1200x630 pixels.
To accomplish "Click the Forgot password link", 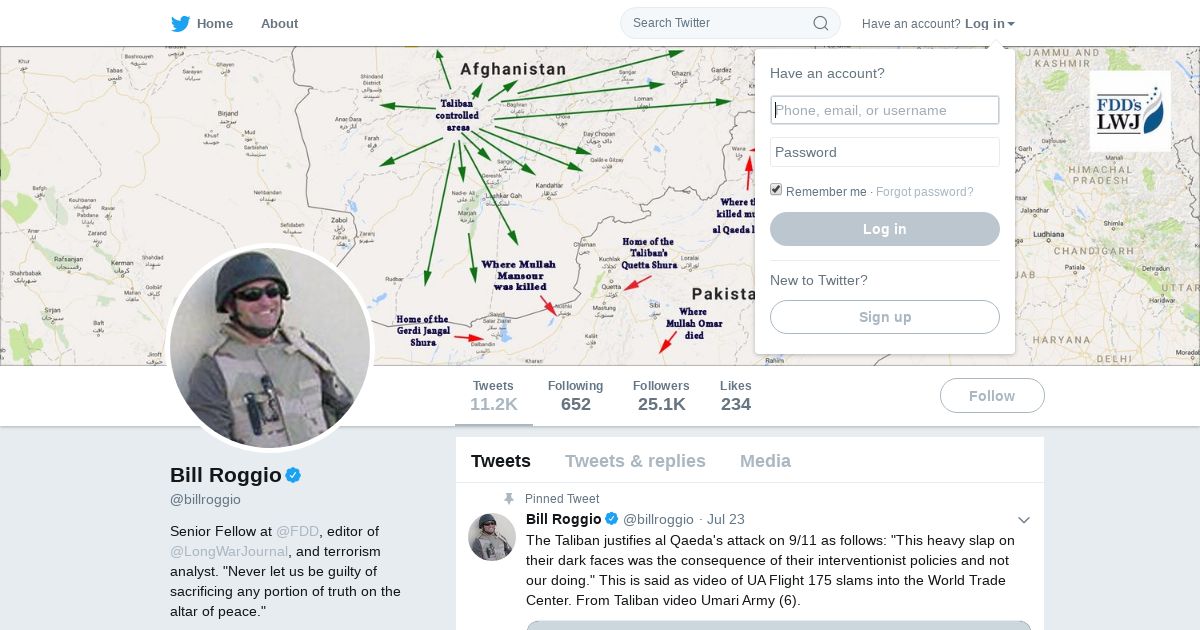I will pos(924,192).
